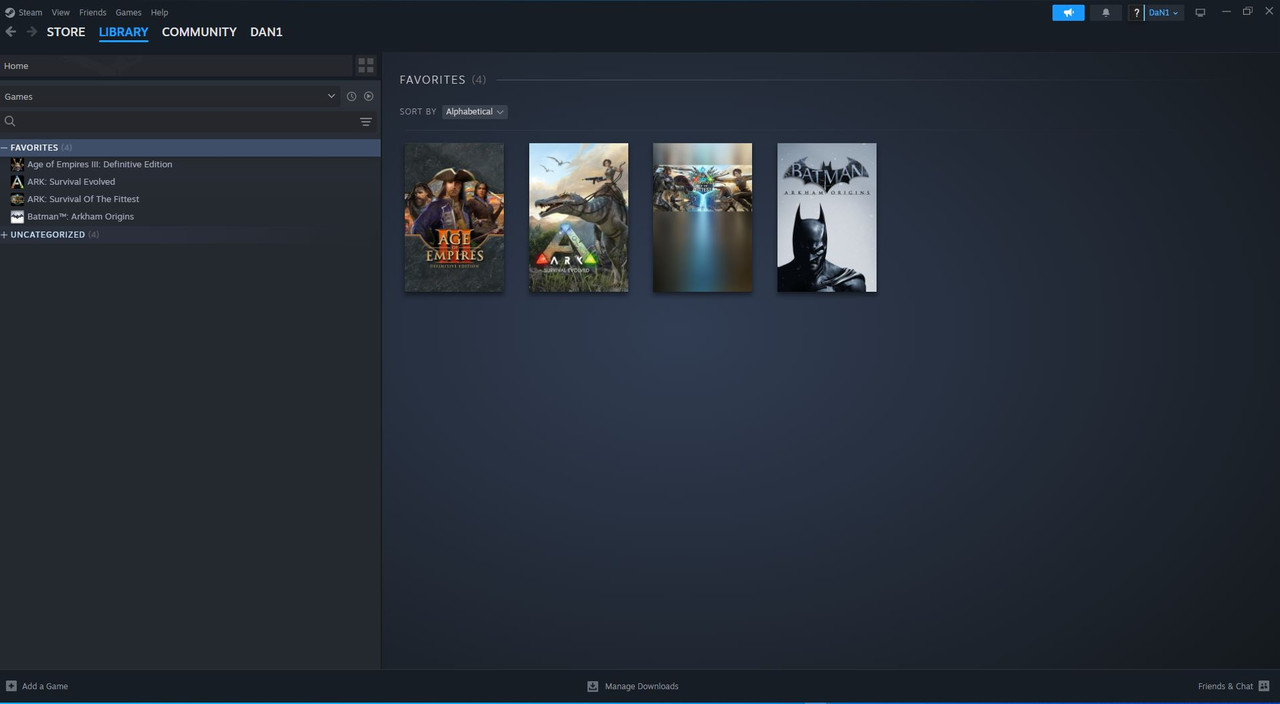Screen dimensions: 1280x704
Task: Click the download icon beside Manage Downloads
Action: (x=592, y=686)
